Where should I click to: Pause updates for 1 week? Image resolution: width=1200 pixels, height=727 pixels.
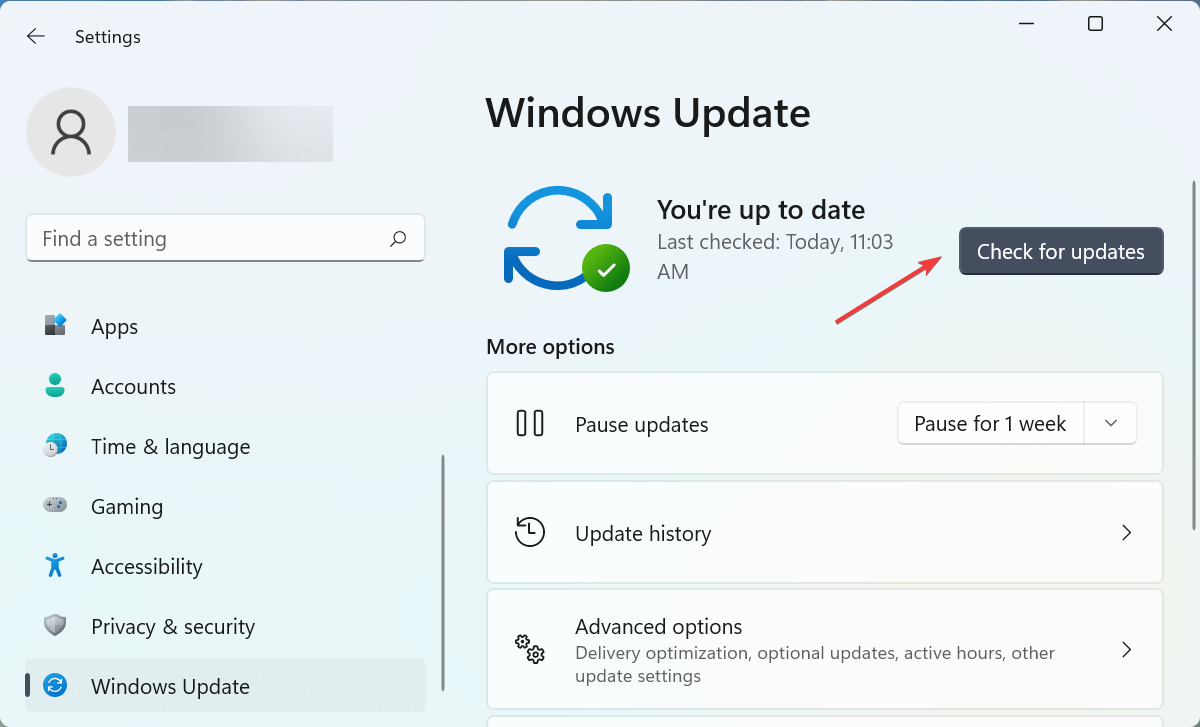(989, 423)
